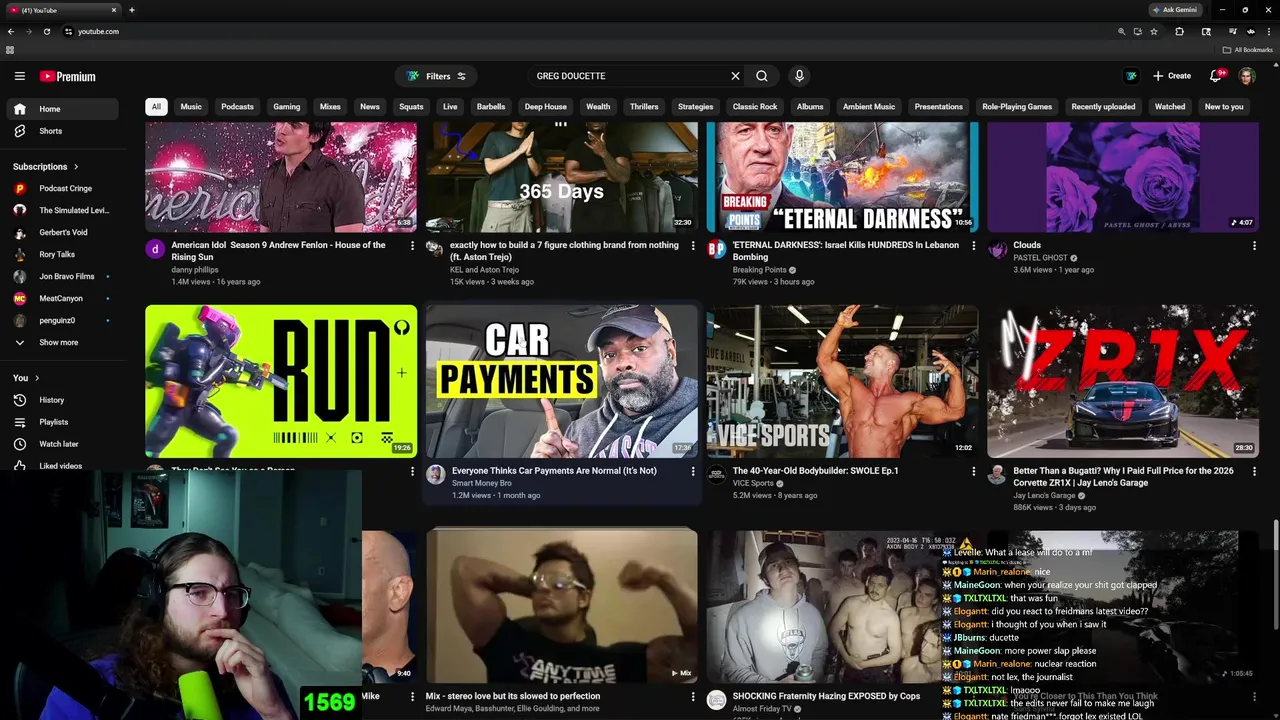Open penguinz0 subscription

point(62,320)
